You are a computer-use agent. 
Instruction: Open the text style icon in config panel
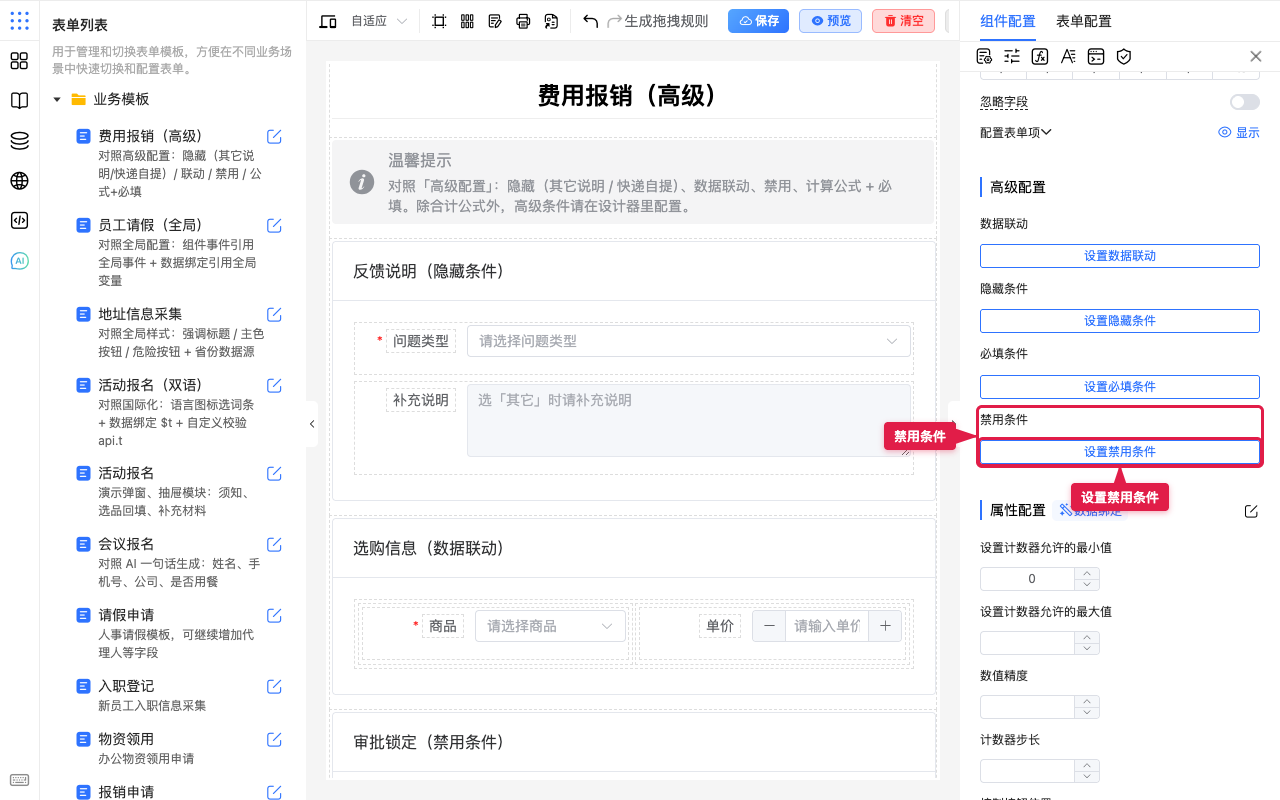pyautogui.click(x=1068, y=57)
